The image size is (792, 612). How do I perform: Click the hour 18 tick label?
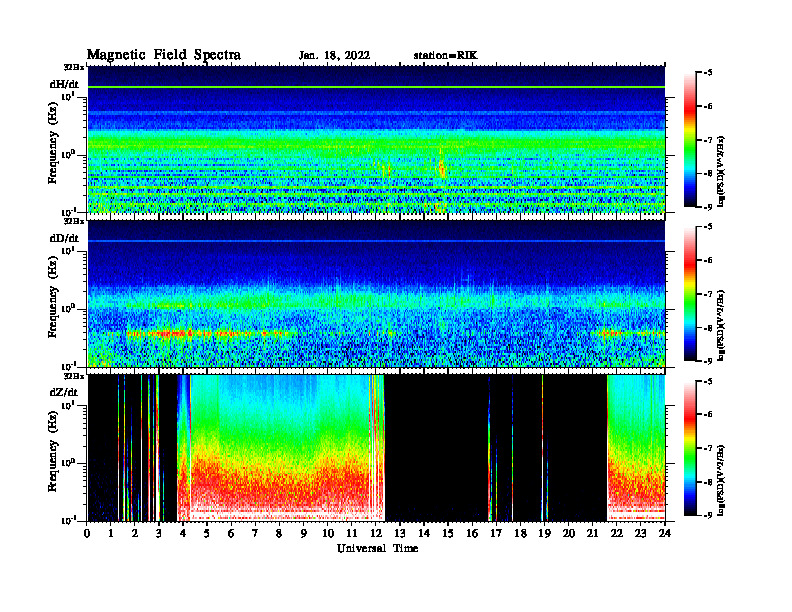tap(520, 534)
